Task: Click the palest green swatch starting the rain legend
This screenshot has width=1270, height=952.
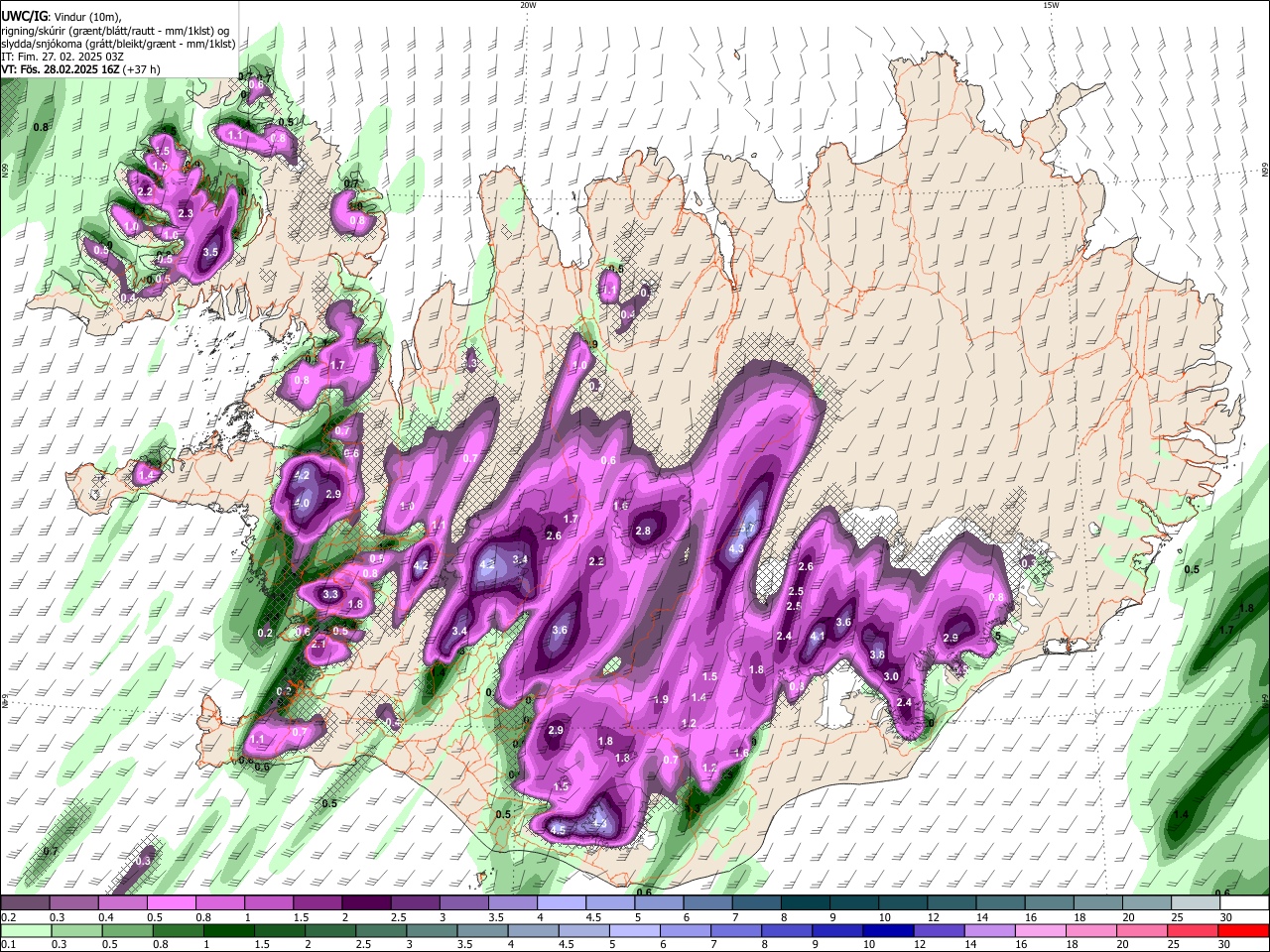Action: pyautogui.click(x=24, y=931)
